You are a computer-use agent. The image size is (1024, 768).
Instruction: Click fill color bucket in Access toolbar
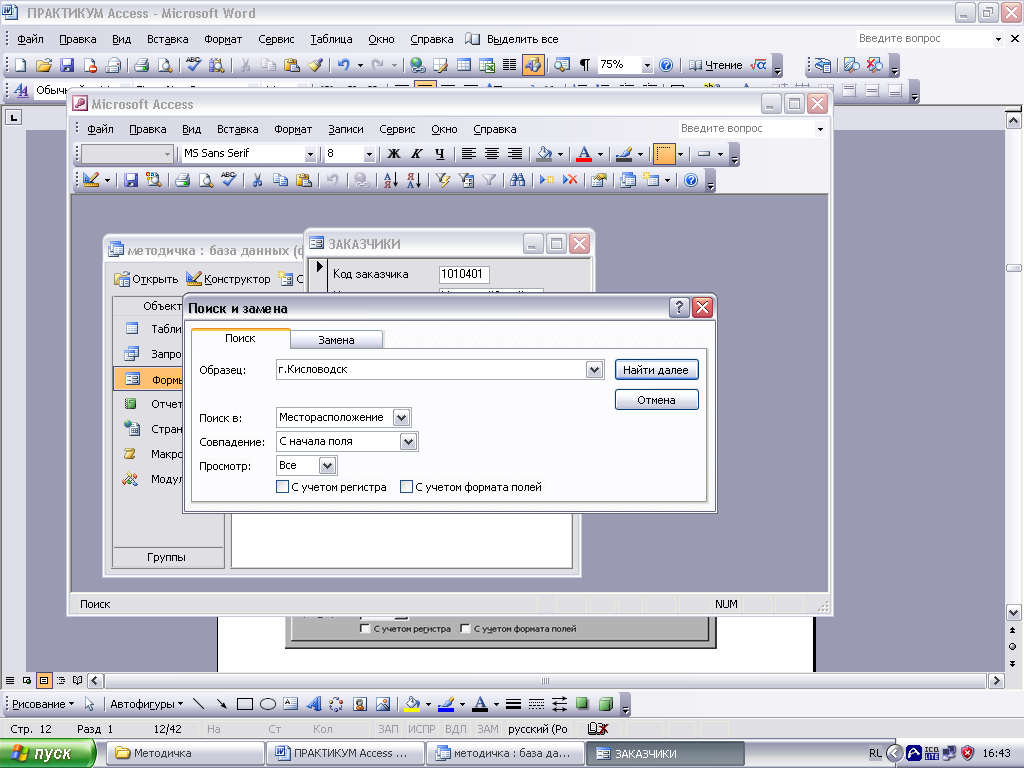click(x=544, y=154)
